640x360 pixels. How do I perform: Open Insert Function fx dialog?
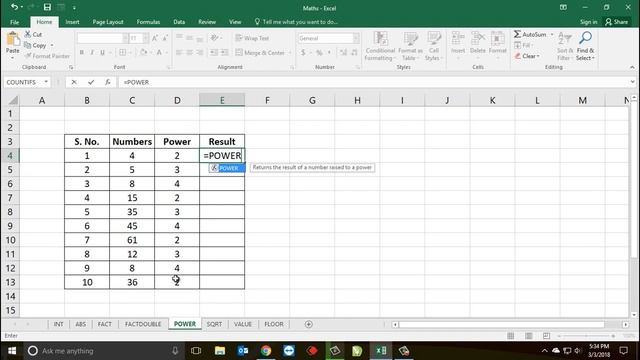108,82
